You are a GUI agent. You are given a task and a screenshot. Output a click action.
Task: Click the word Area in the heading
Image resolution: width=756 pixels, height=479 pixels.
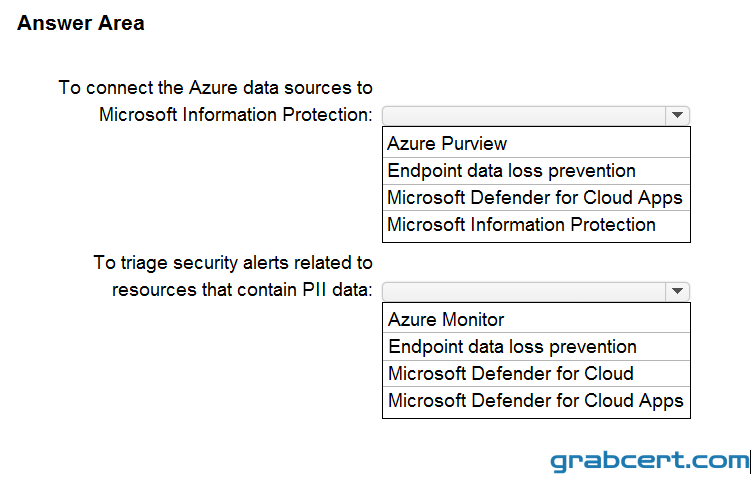121,23
